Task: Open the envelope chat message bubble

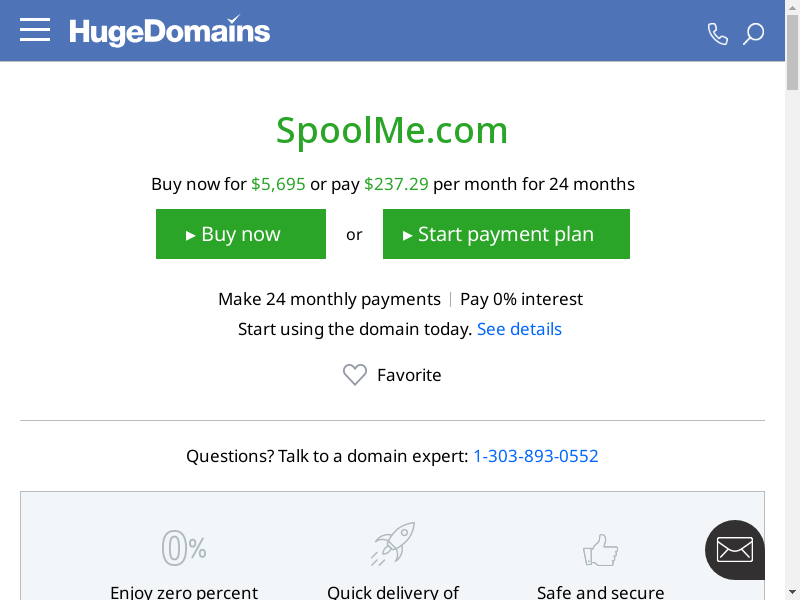Action: point(735,550)
